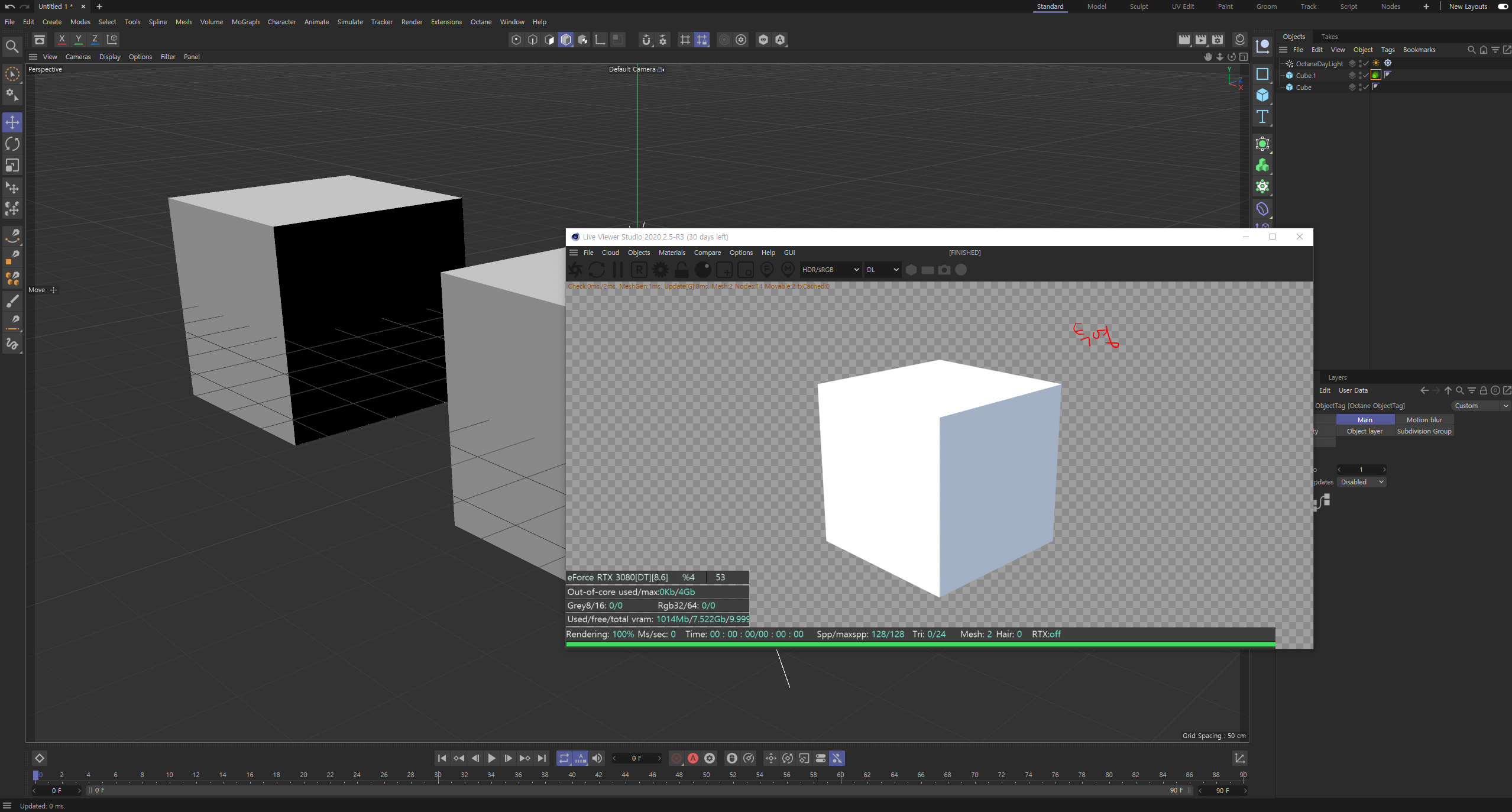The width and height of the screenshot is (1512, 812).
Task: Click the Octane logo to send scene
Action: coord(575,270)
